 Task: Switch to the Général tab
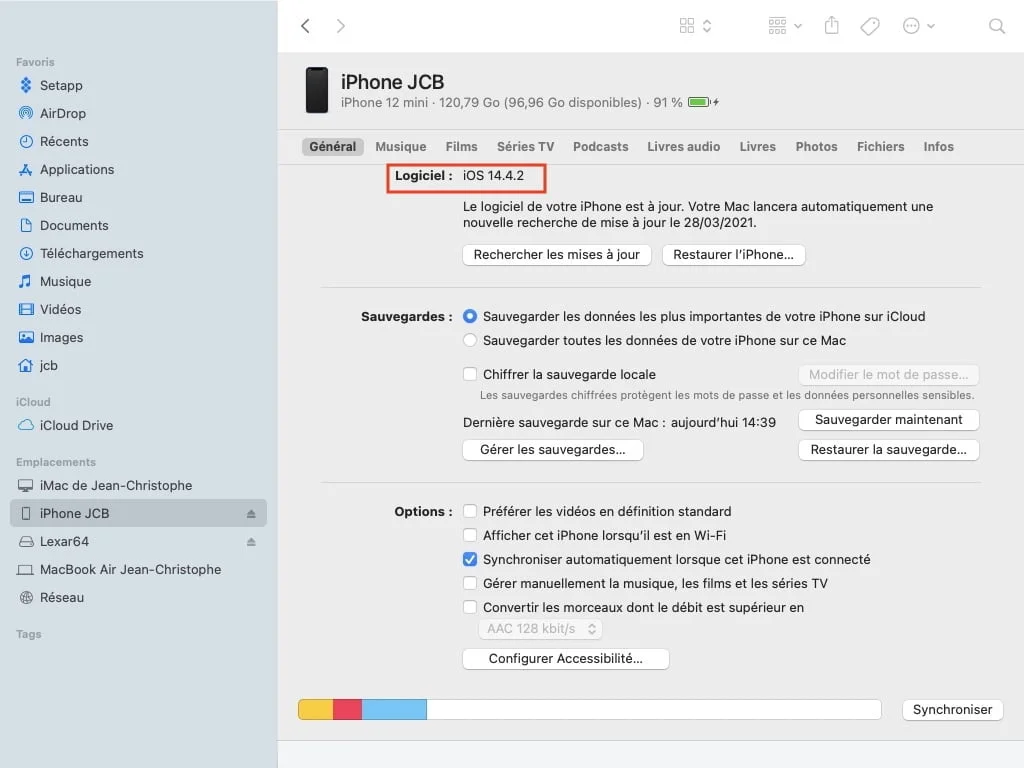[332, 147]
